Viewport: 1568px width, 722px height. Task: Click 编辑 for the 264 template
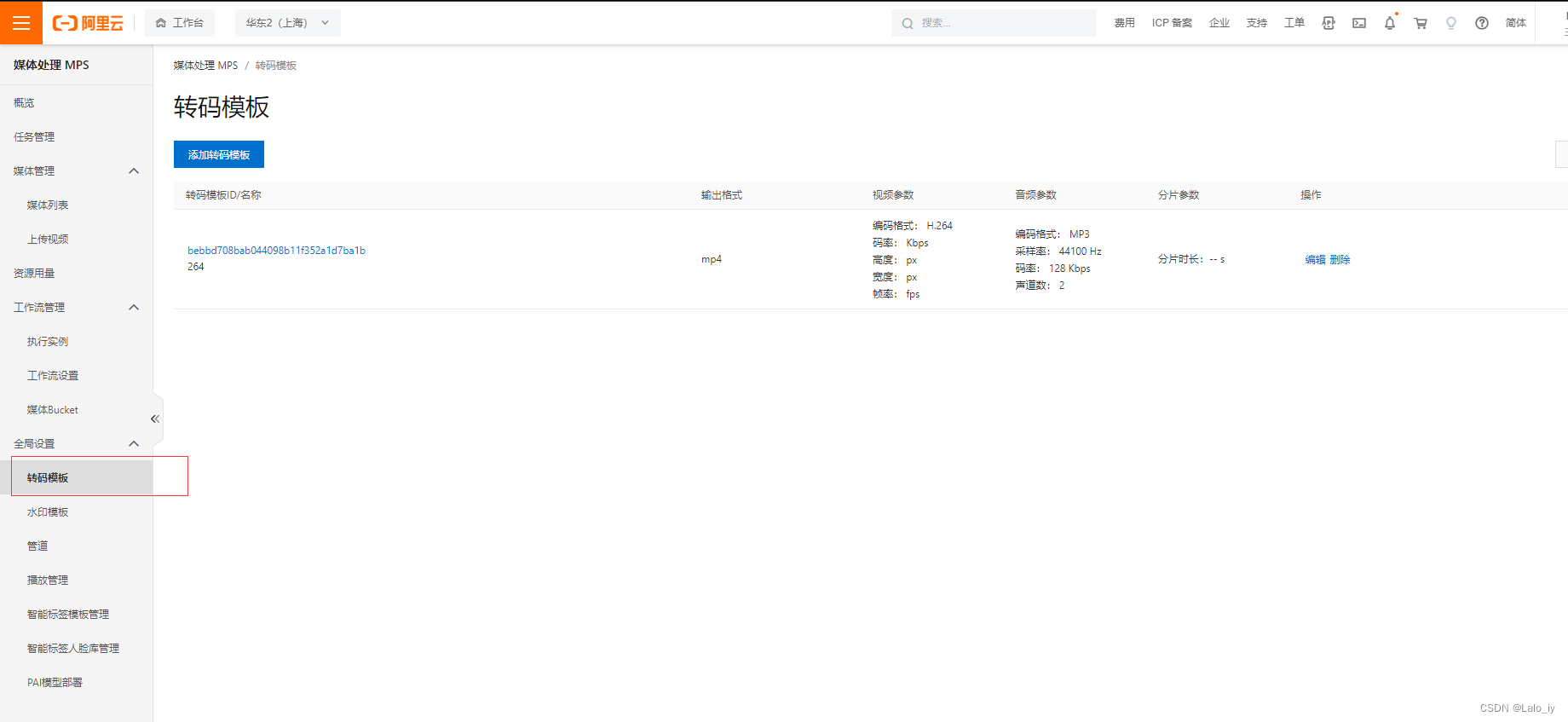click(1315, 260)
